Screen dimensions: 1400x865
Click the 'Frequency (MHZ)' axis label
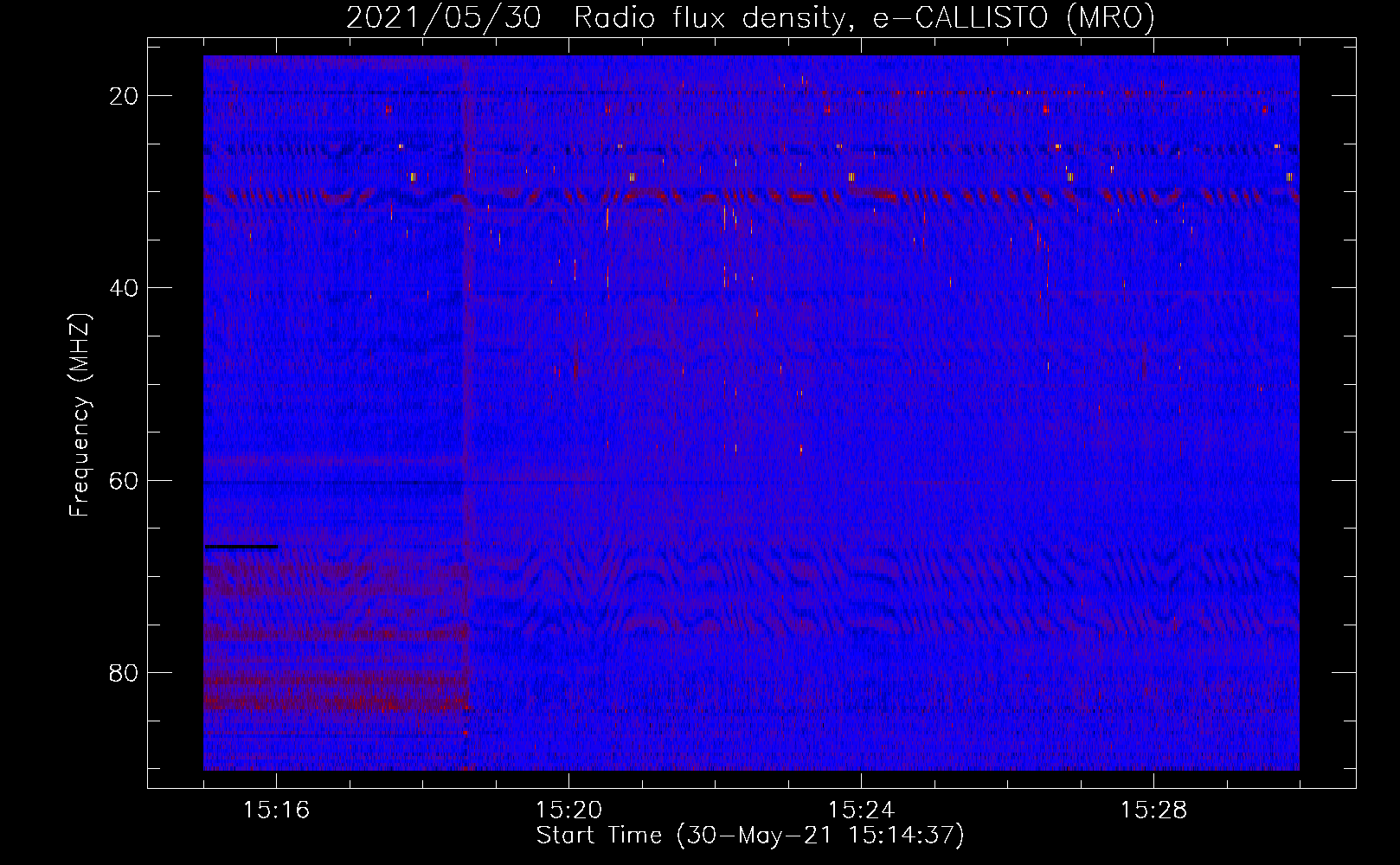(x=80, y=414)
